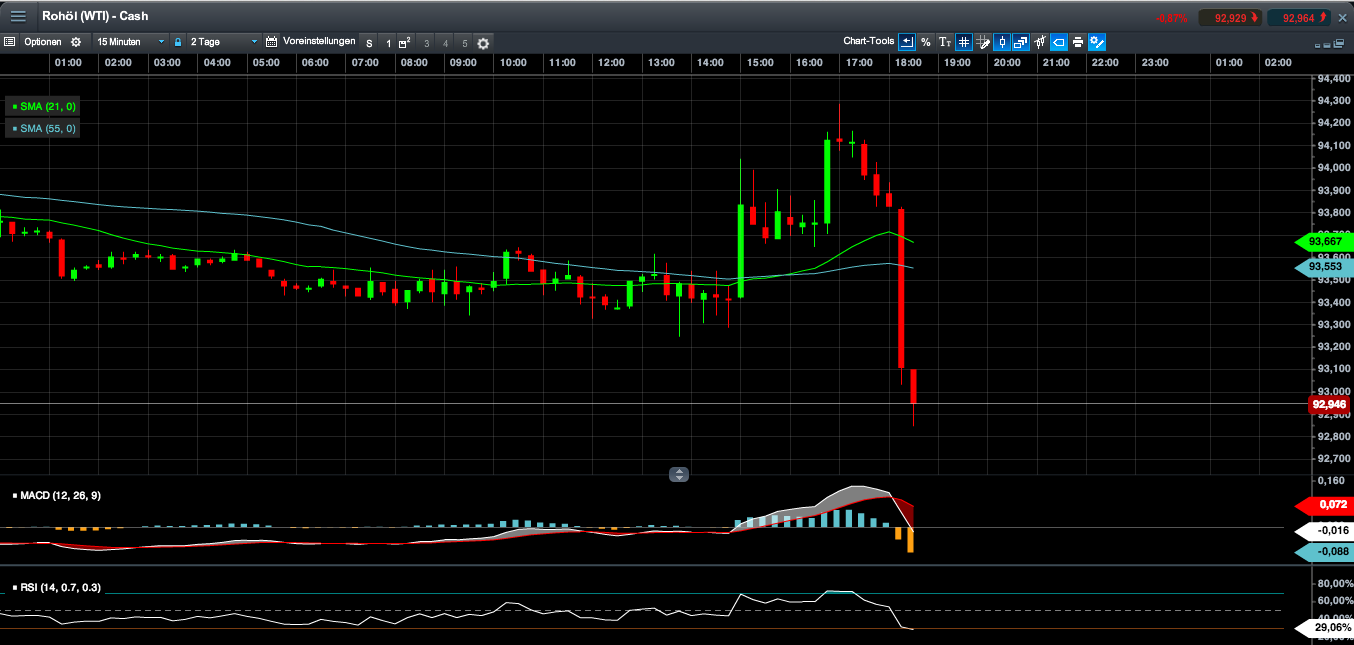Click the MACD (12, 26, 9) label
The width and height of the screenshot is (1354, 645).
point(60,495)
